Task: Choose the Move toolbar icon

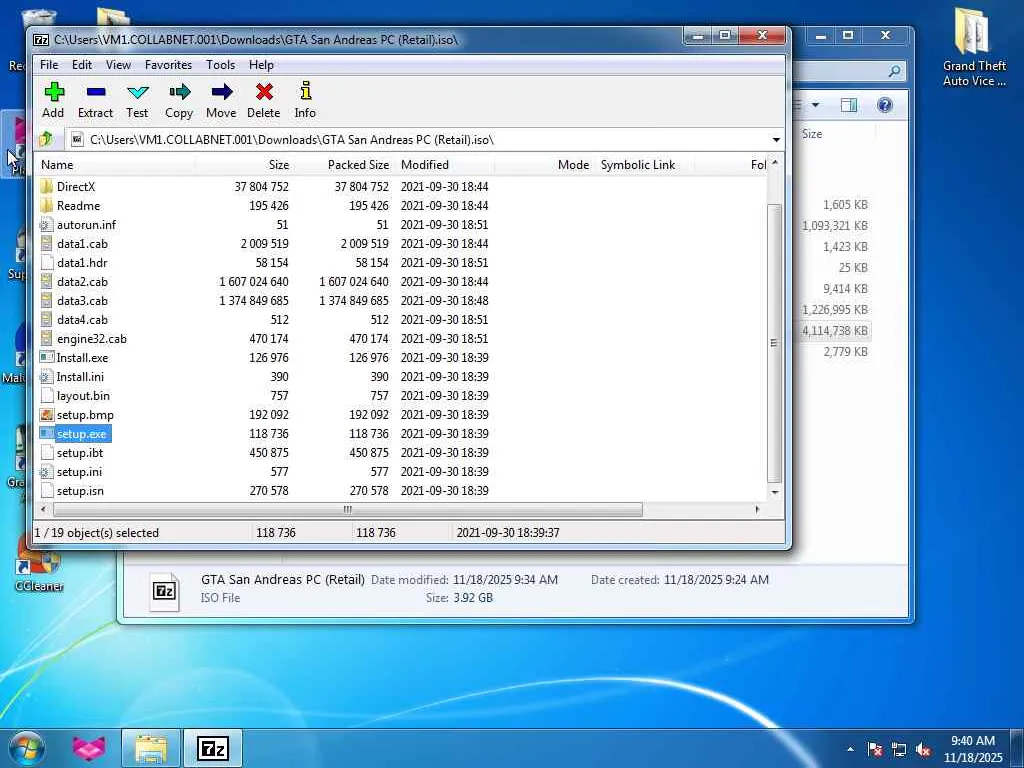Action: click(x=221, y=100)
